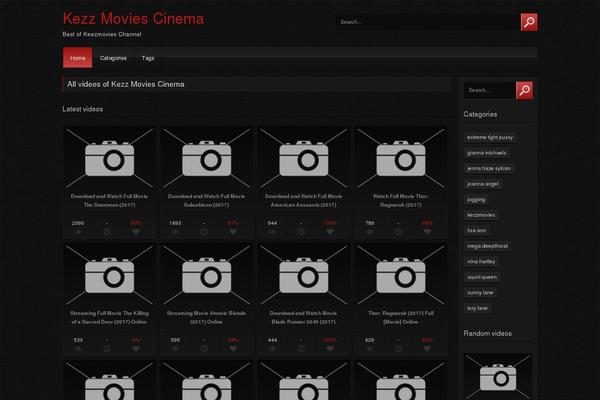Click clock icon on Suburbicon card
This screenshot has height=400, width=600.
pos(204,232)
